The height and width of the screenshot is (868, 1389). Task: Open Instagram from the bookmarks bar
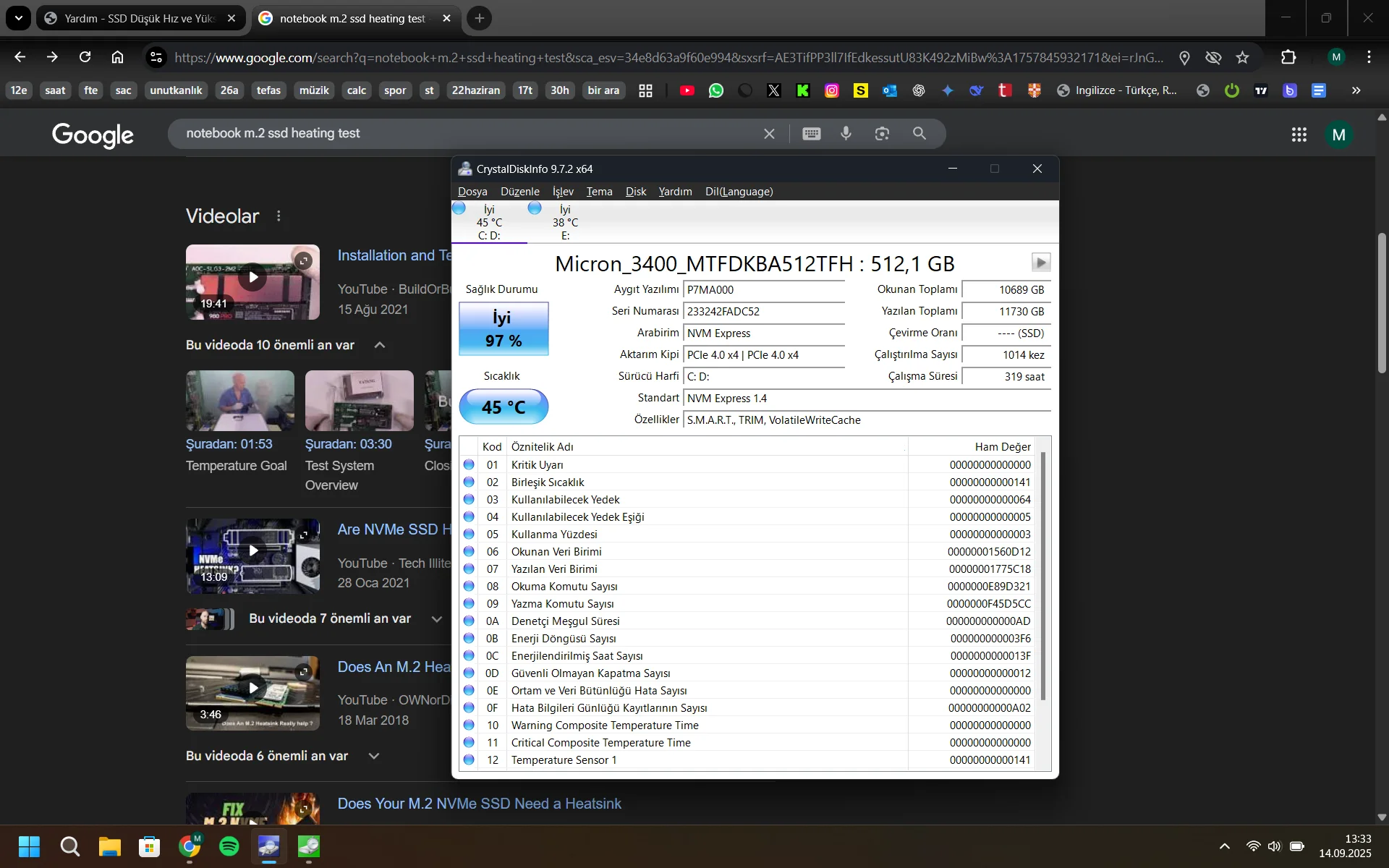(x=831, y=90)
